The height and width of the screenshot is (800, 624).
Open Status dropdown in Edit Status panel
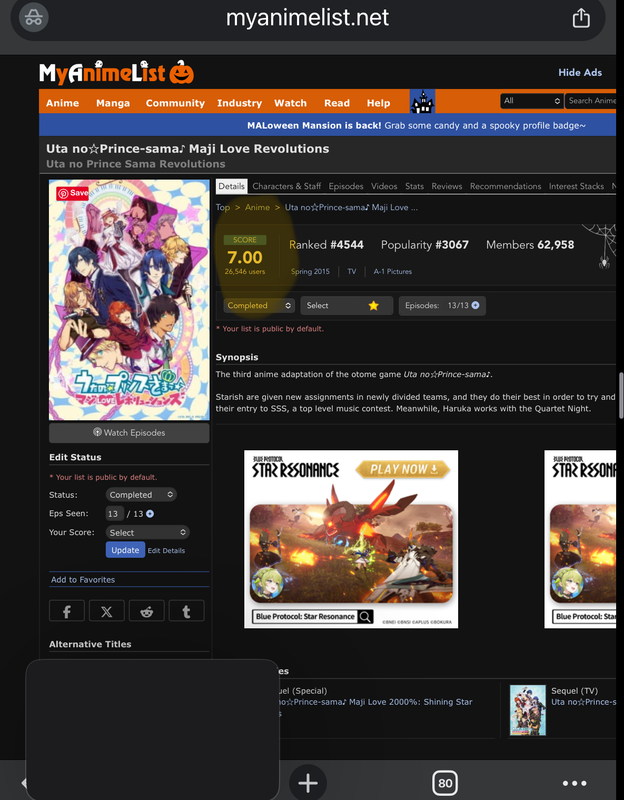141,494
